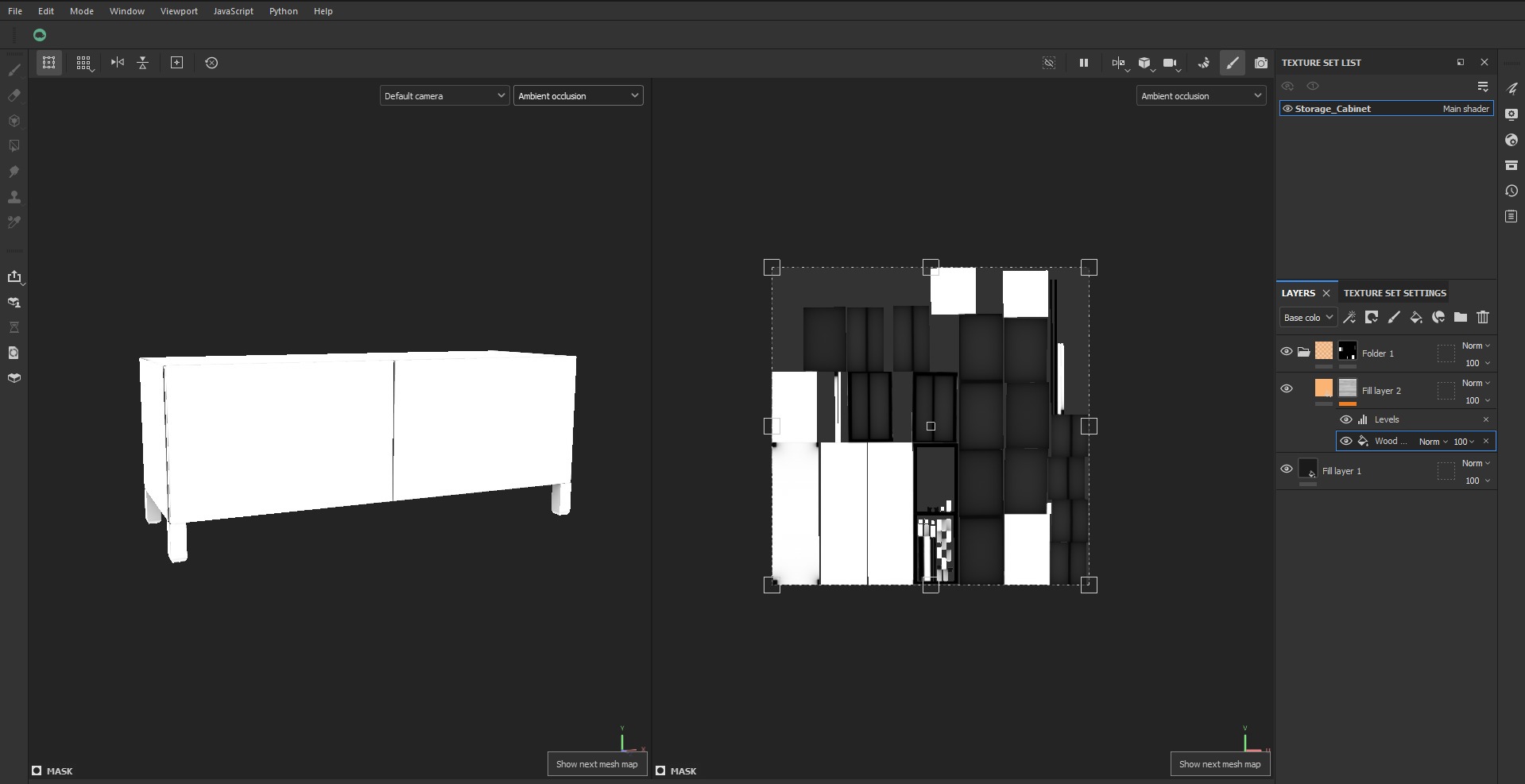This screenshot has height=784, width=1525.
Task: Open the 3D viewport Ambient occlusion dropdown
Action: pos(578,96)
